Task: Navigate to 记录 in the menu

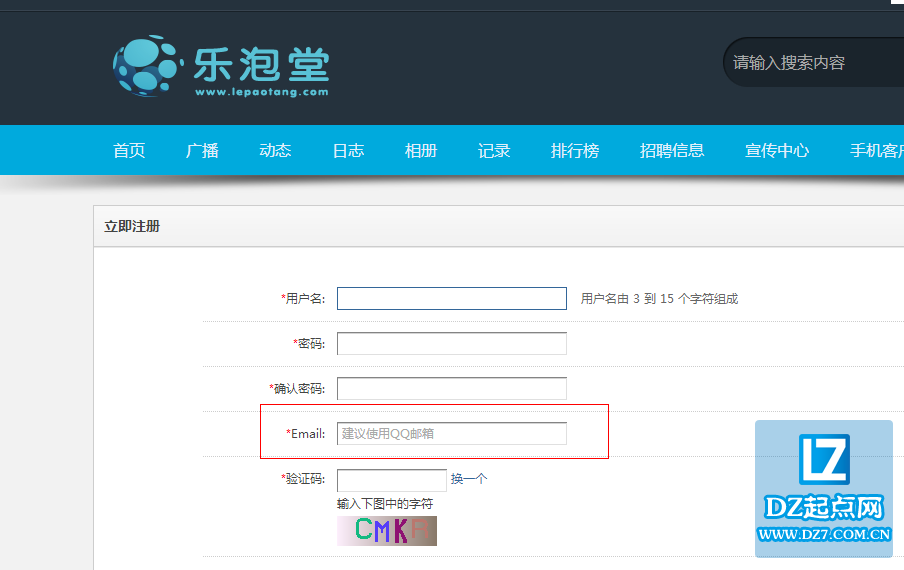Action: tap(494, 151)
